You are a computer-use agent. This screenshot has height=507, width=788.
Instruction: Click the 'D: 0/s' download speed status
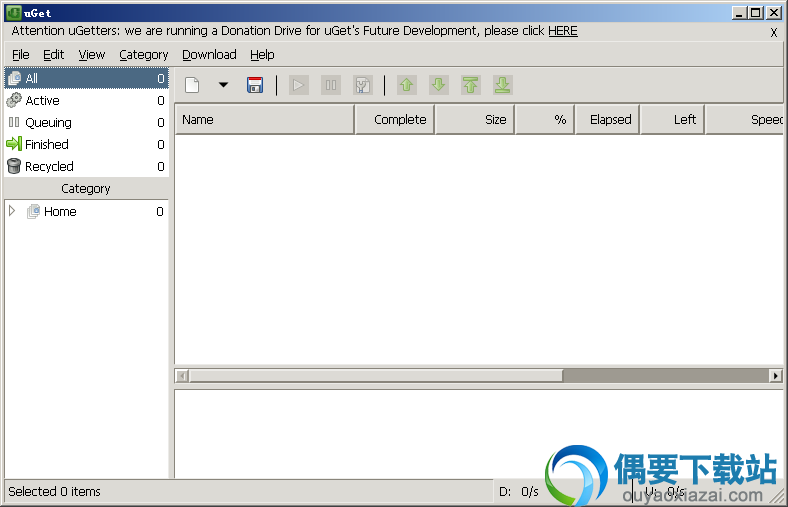point(519,491)
